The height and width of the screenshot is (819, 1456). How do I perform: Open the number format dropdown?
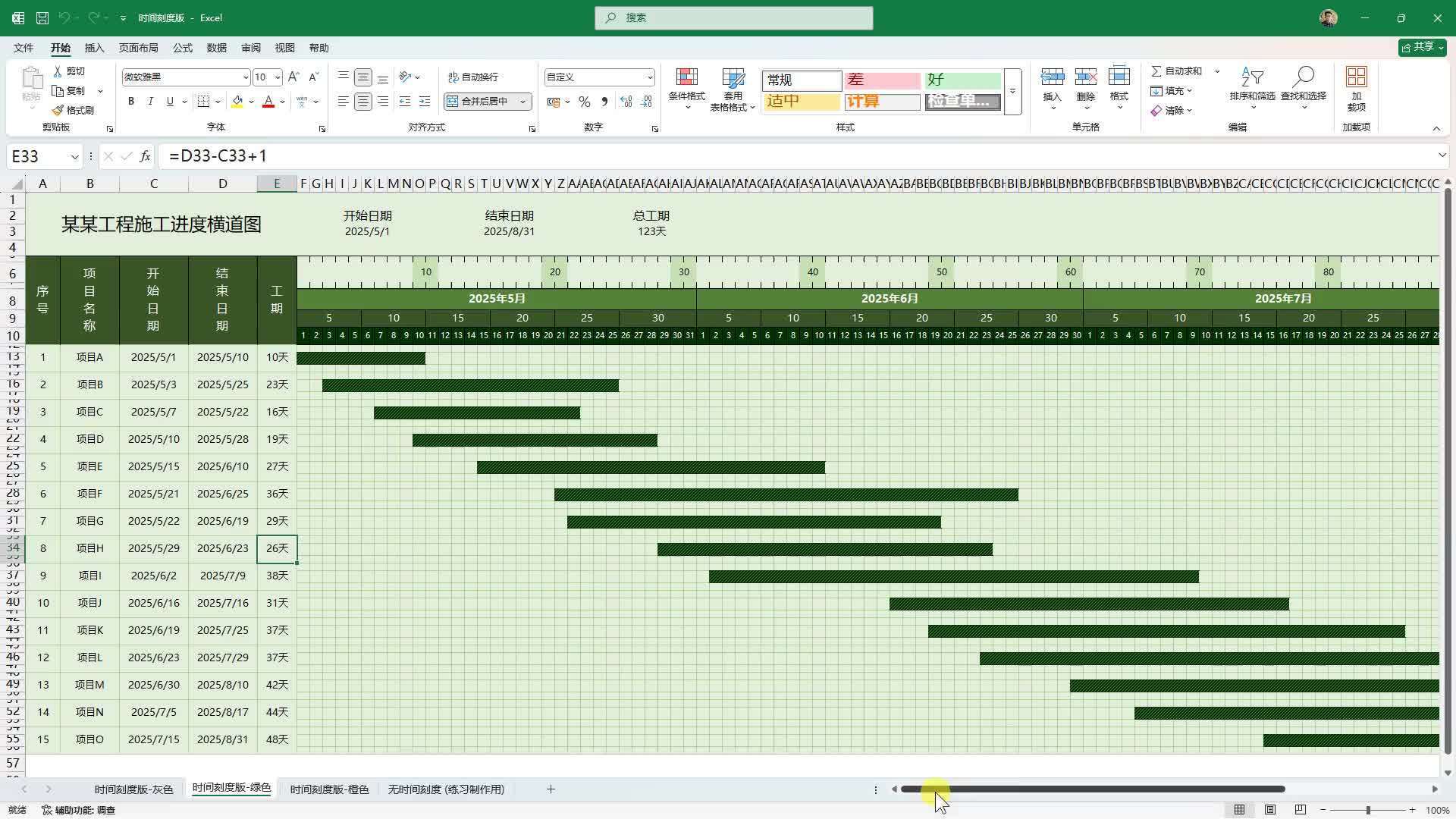(650, 77)
